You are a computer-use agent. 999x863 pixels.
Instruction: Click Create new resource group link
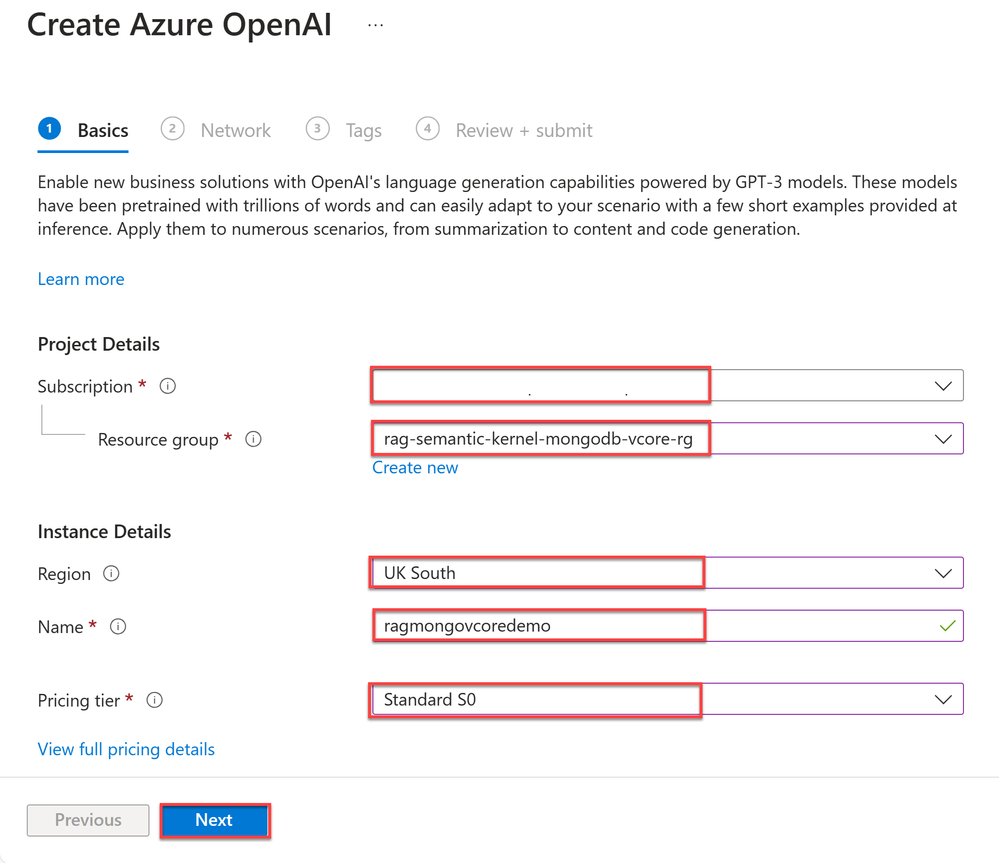point(415,467)
